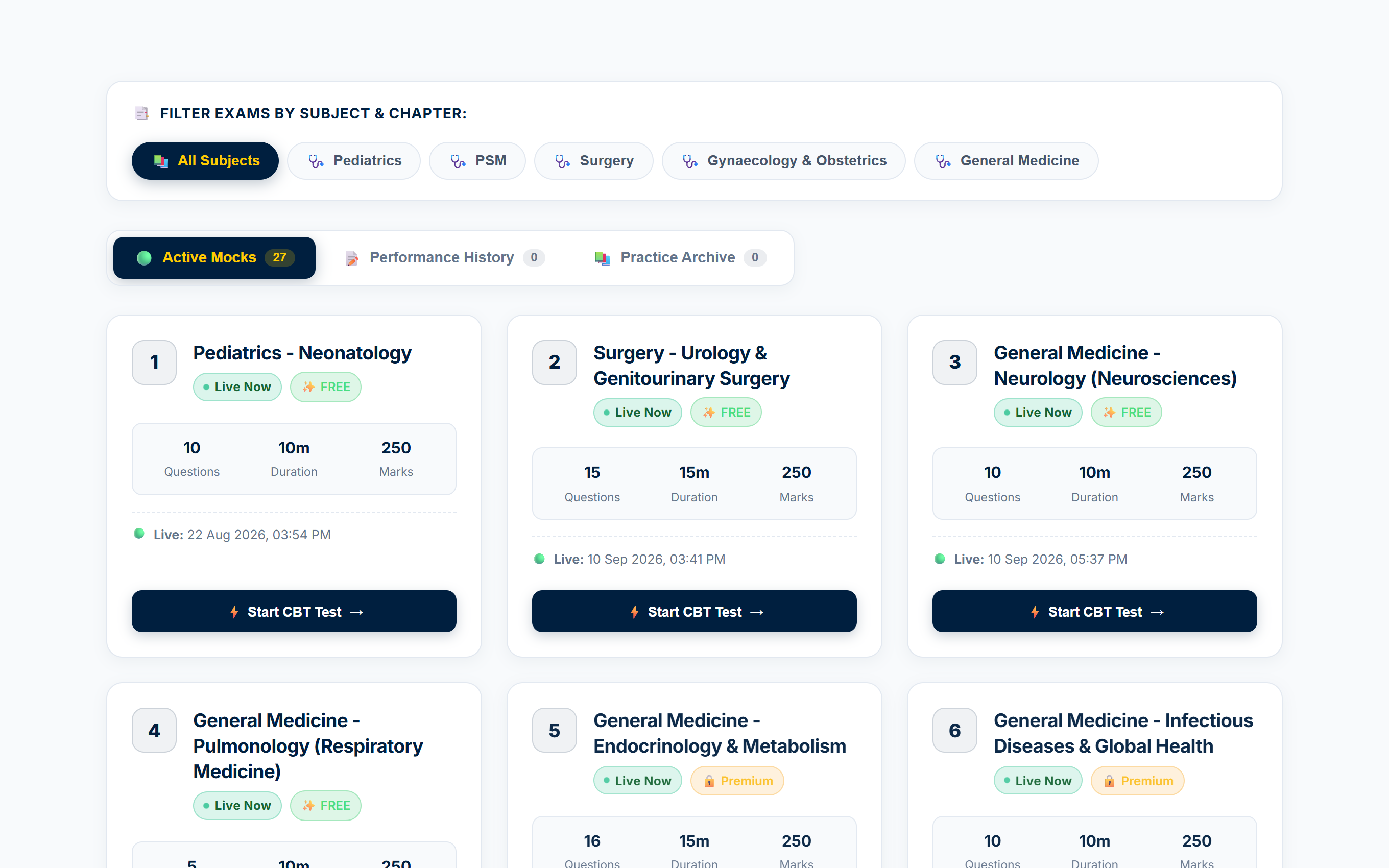Select the All Subjects filter chip
The image size is (1389, 868).
coord(205,161)
